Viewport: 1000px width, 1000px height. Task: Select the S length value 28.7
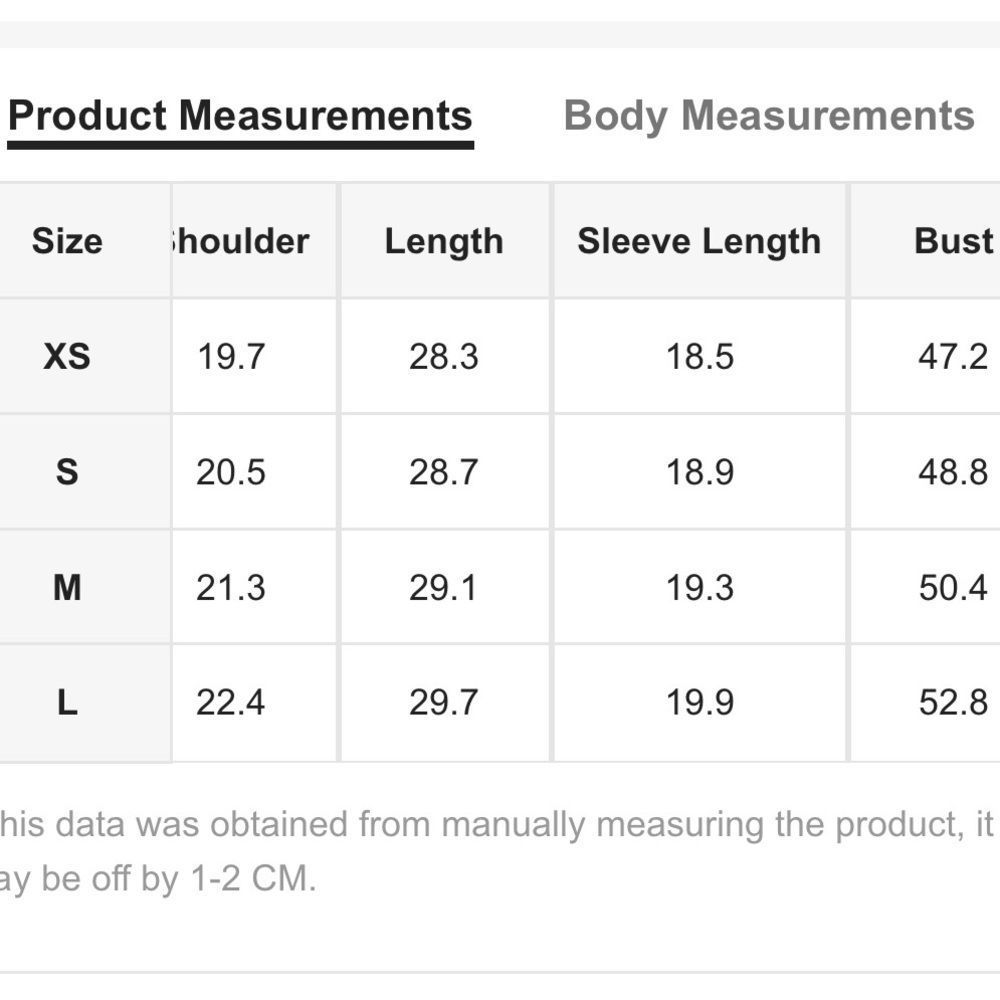point(444,471)
